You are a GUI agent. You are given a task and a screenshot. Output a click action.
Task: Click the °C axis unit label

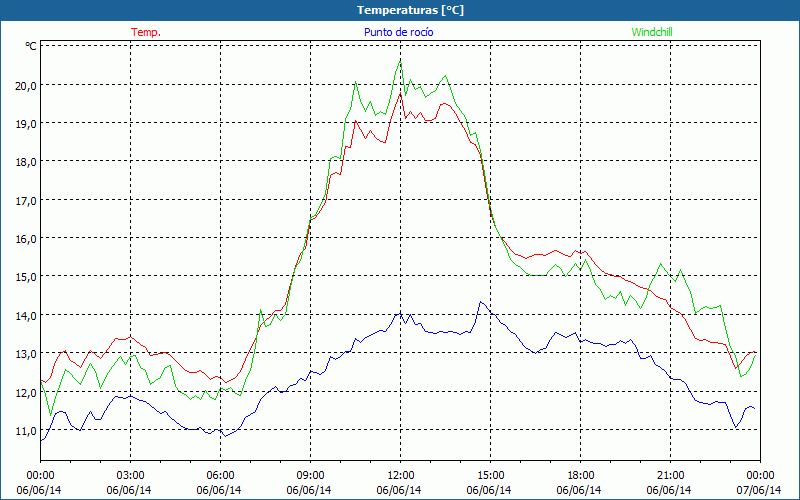pyautogui.click(x=31, y=46)
